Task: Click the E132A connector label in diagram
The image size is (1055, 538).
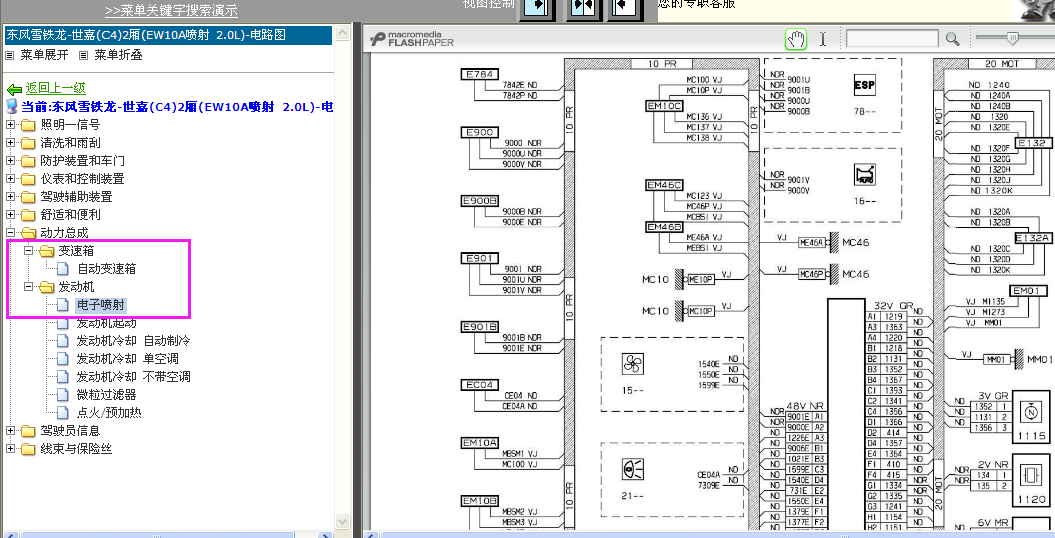Action: tap(1033, 238)
